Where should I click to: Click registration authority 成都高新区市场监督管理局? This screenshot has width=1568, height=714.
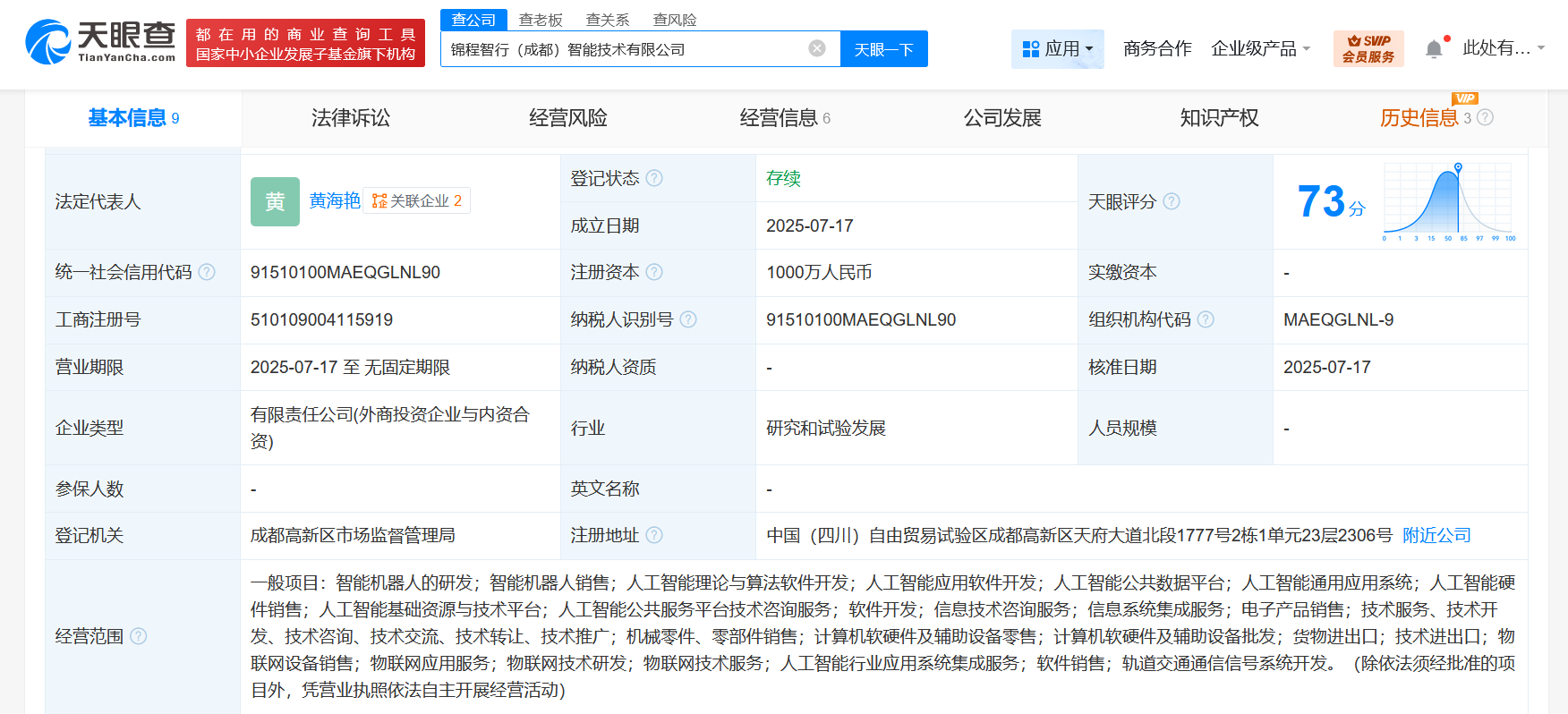coord(353,535)
